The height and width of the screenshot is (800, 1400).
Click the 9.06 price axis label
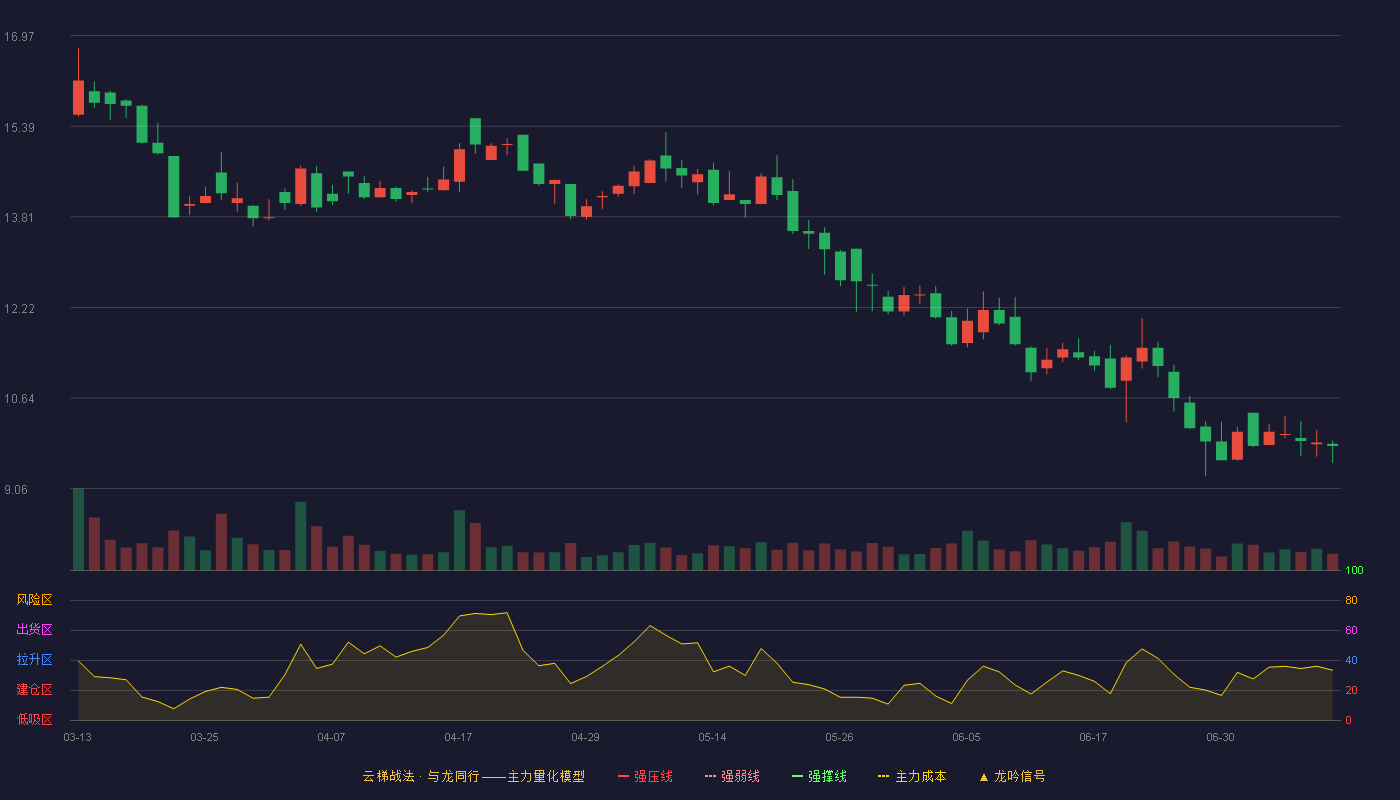(x=16, y=490)
